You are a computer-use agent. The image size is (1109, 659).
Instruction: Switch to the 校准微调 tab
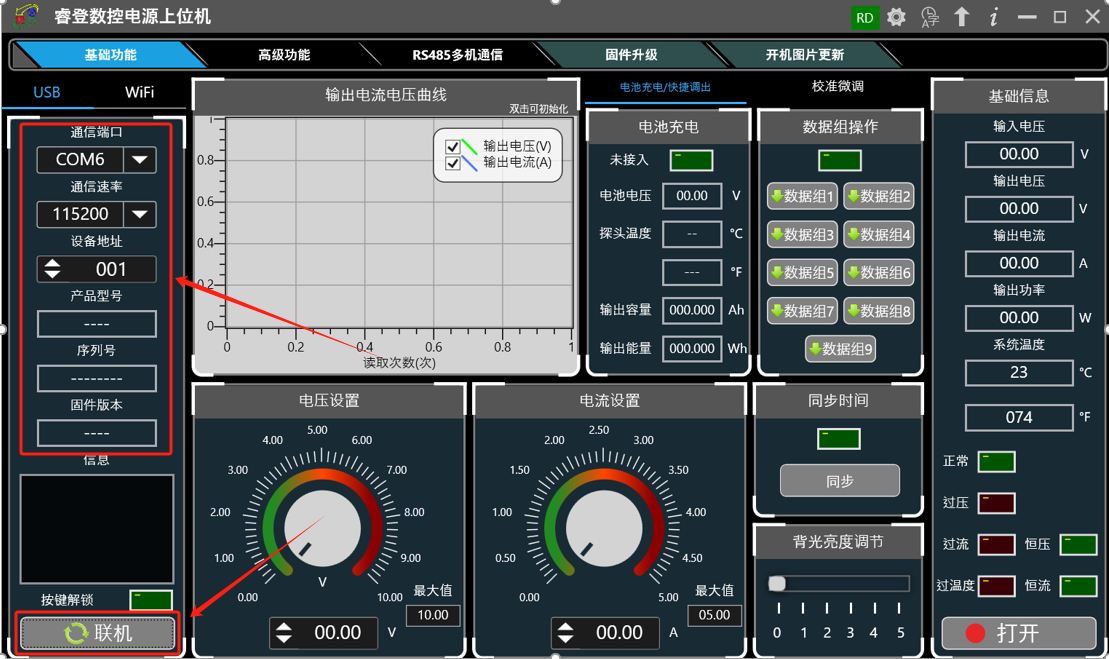pos(838,86)
